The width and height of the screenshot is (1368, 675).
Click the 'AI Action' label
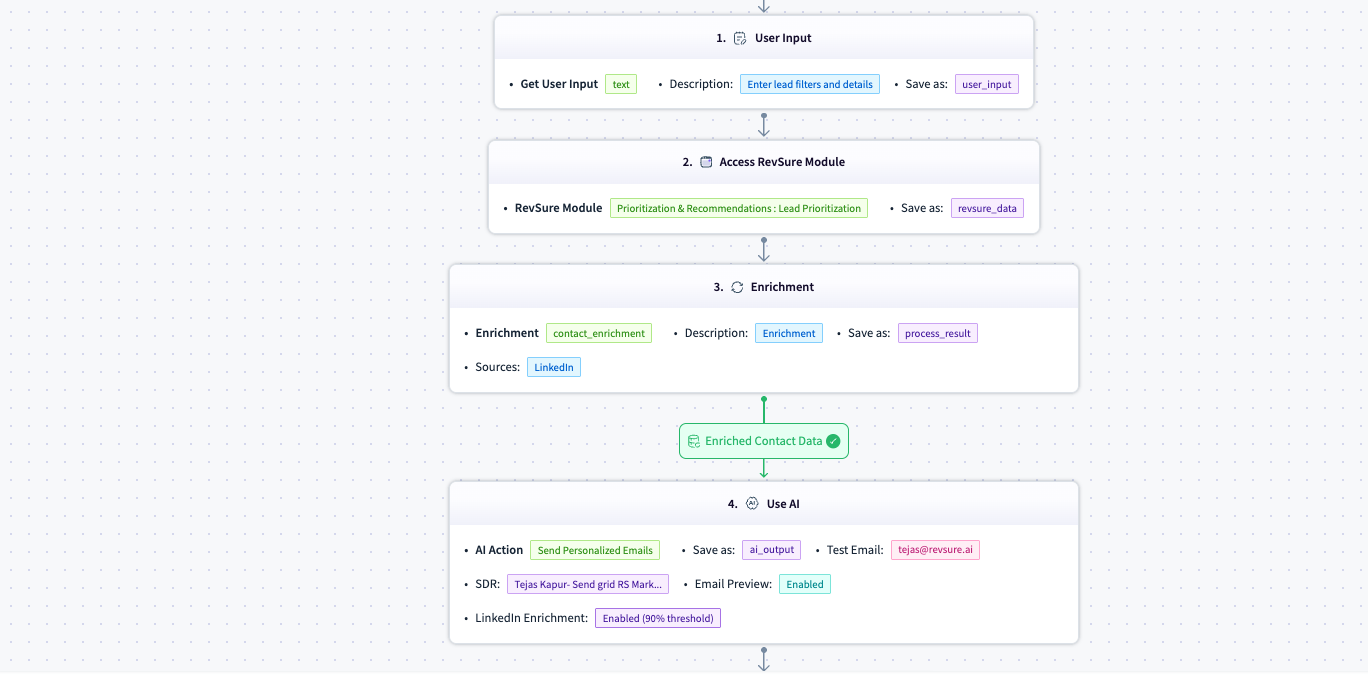[499, 550]
